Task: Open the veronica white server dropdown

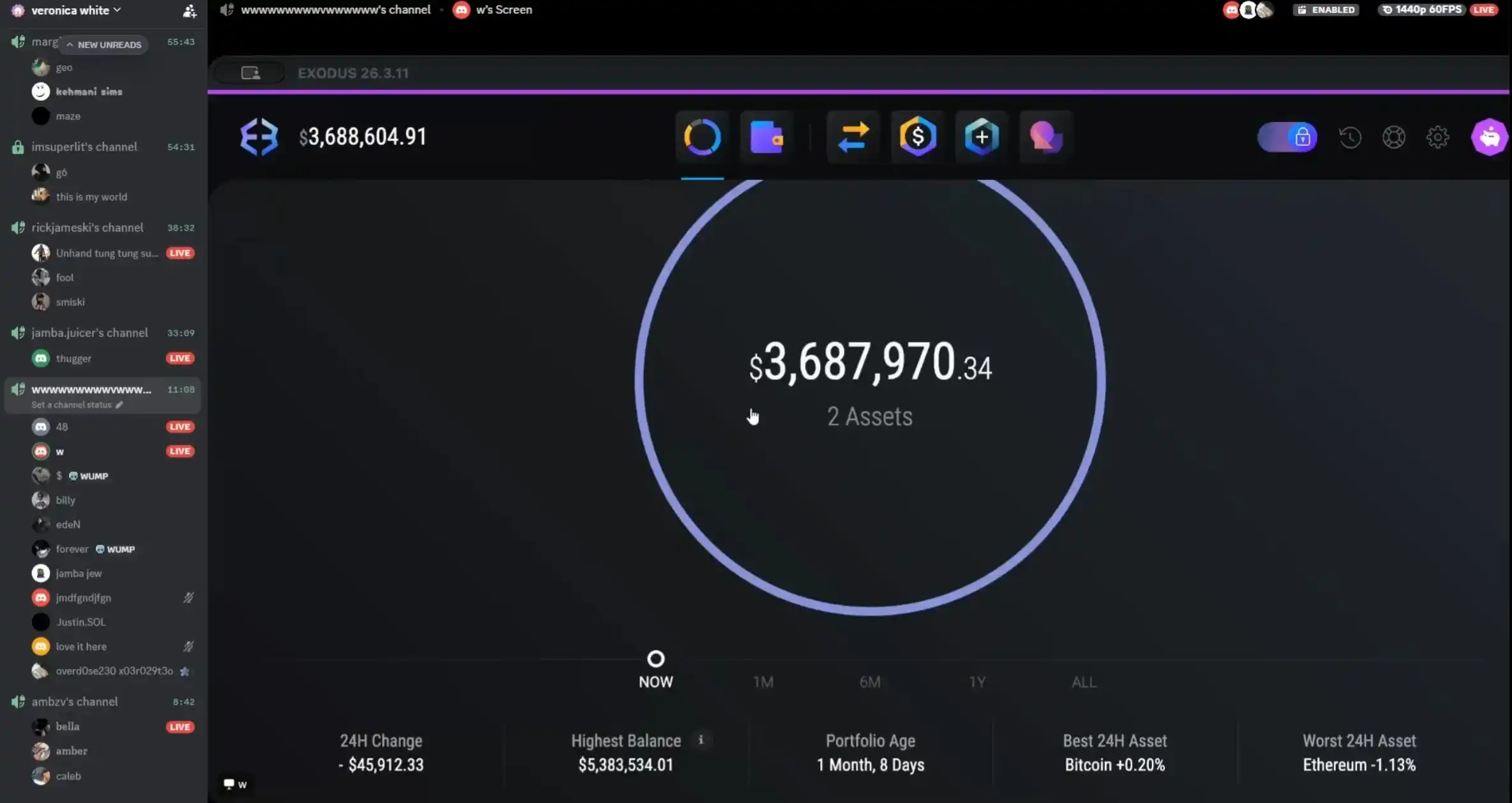Action: pos(77,10)
